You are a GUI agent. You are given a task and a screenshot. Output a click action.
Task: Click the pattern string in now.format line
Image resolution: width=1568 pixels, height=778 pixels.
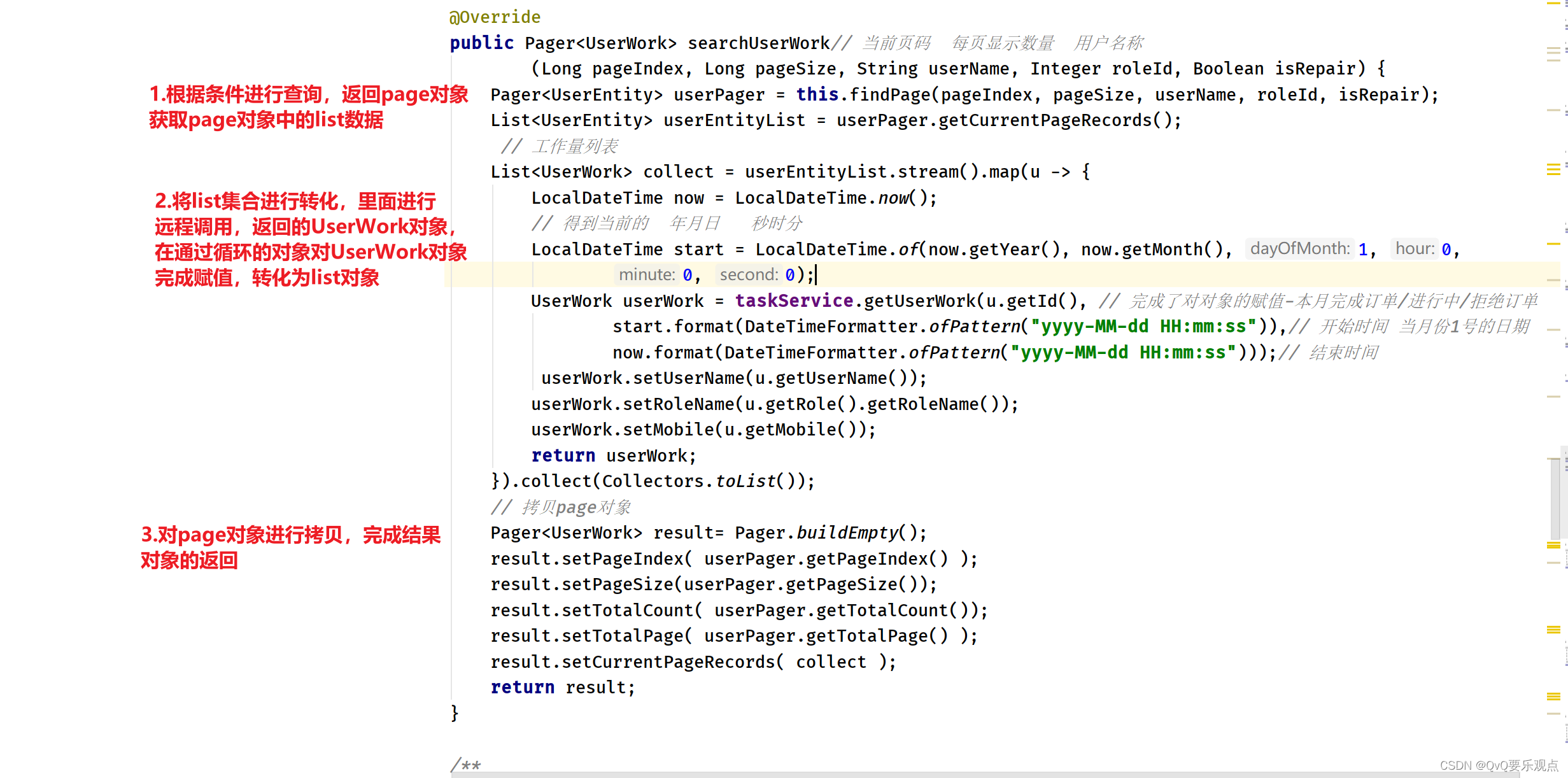point(1122,353)
